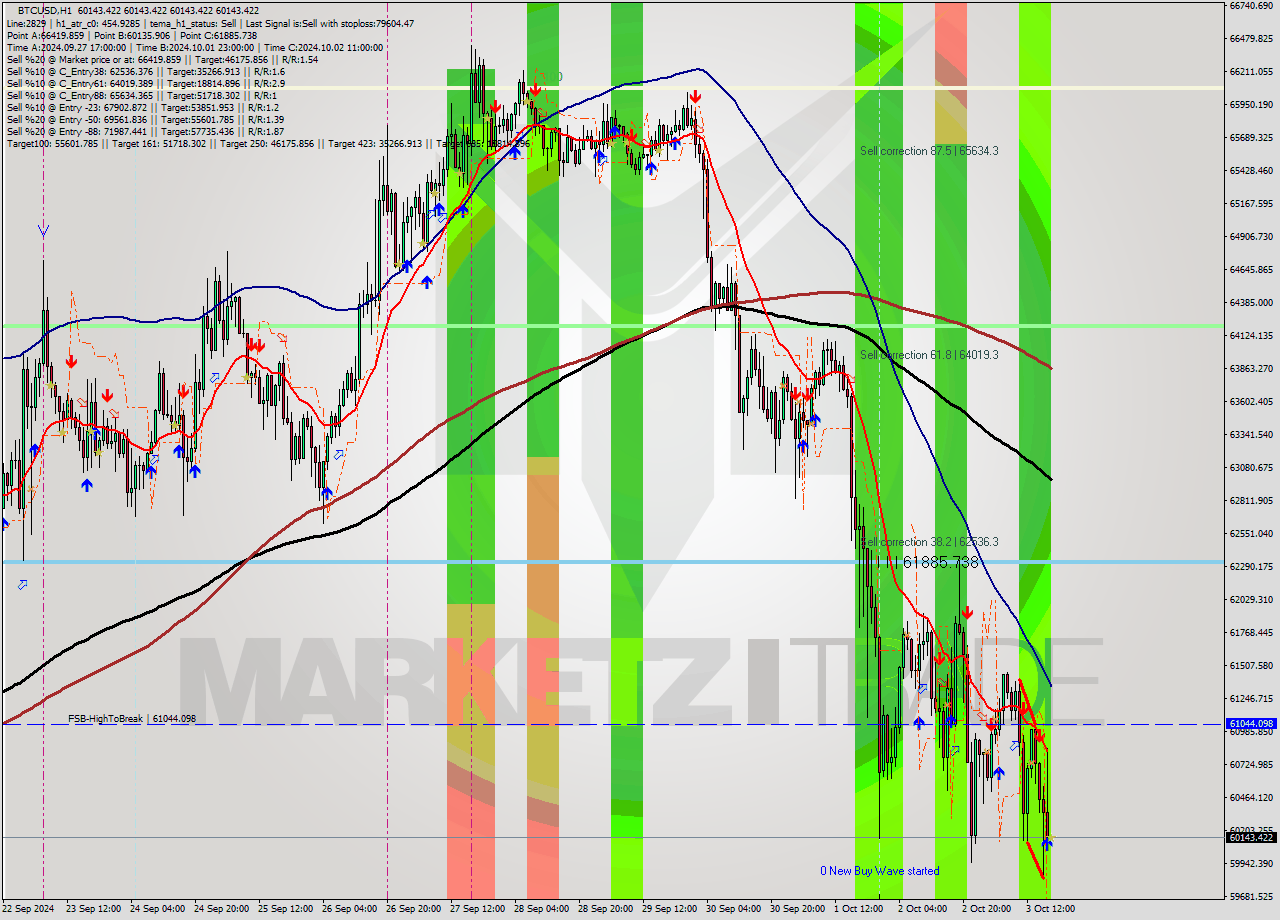
Task: Click the 66740.690 price axis label
Action: (x=1251, y=5)
